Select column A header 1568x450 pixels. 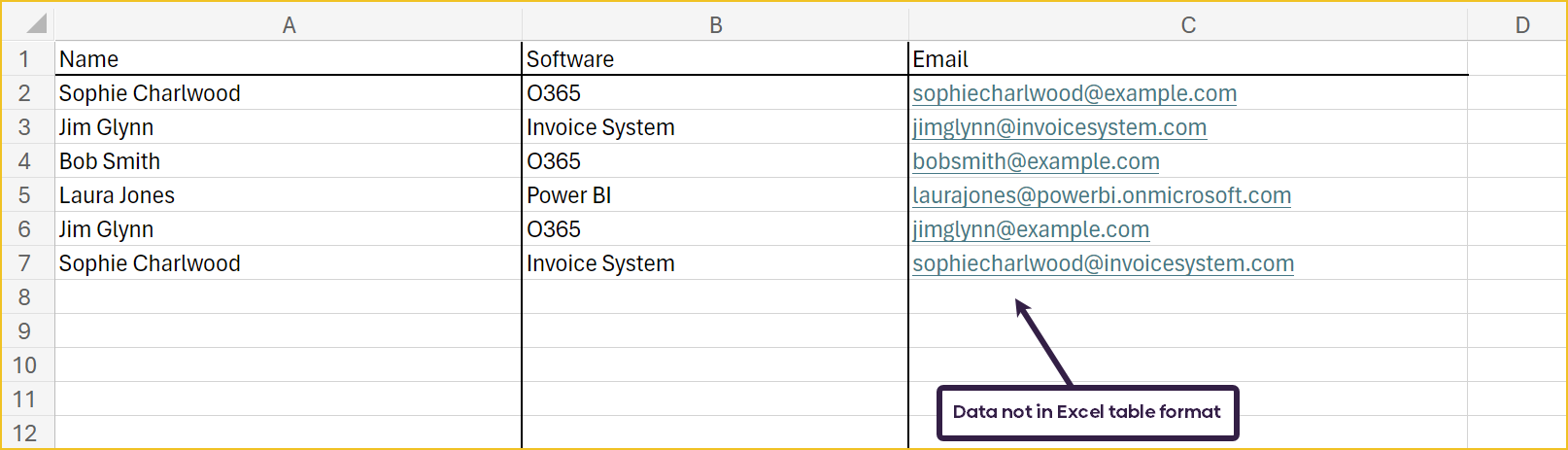[x=289, y=25]
